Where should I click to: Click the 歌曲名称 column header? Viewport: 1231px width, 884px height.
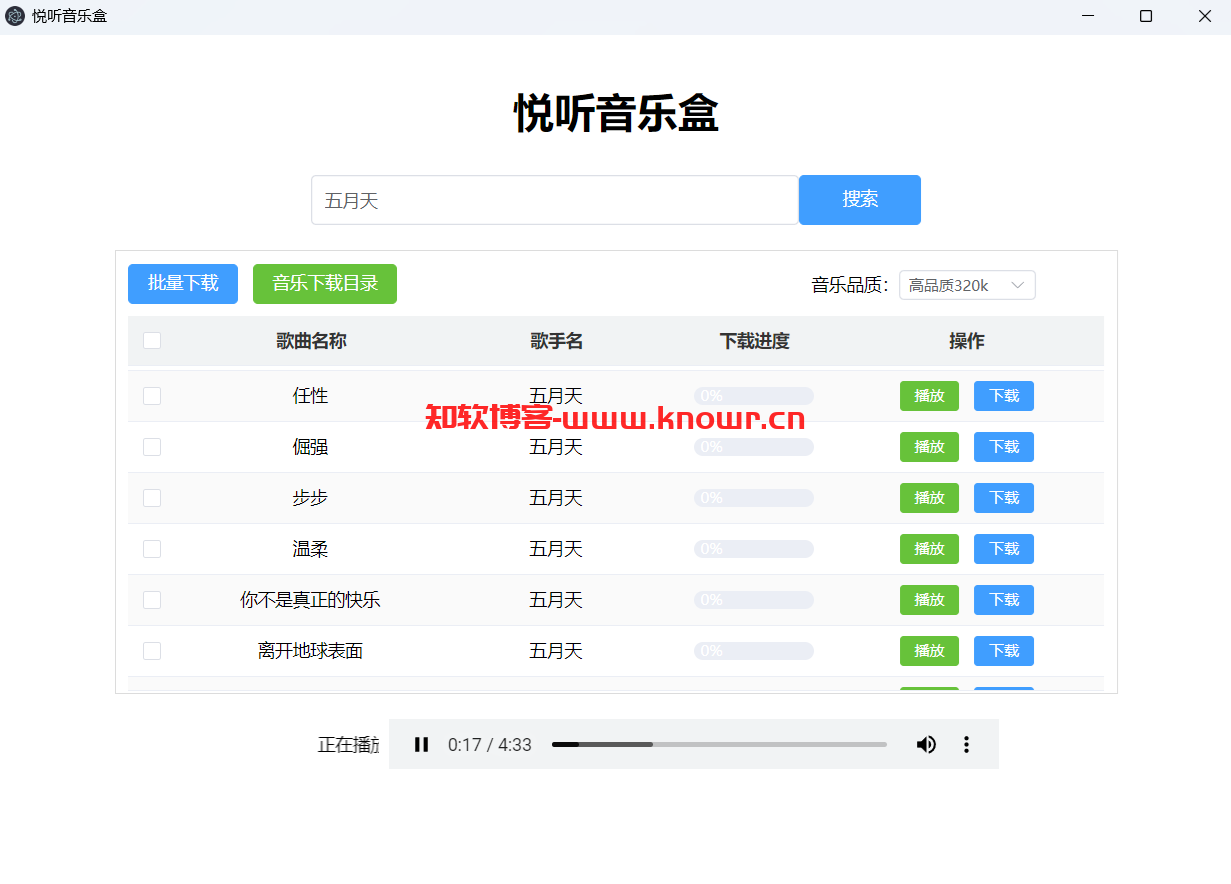tap(311, 341)
